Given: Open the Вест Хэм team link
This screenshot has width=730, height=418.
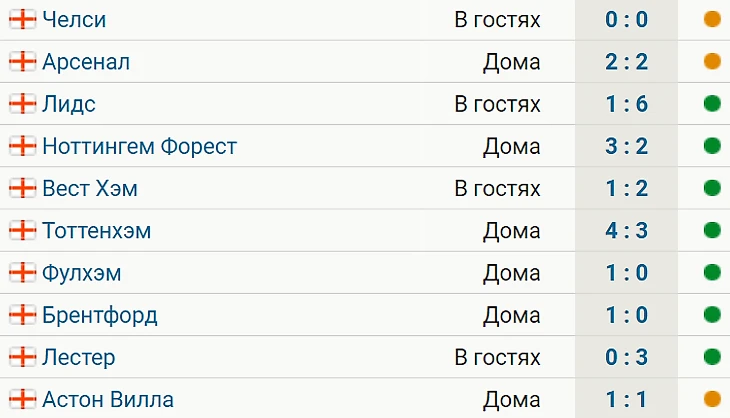Looking at the screenshot, I should [x=90, y=188].
